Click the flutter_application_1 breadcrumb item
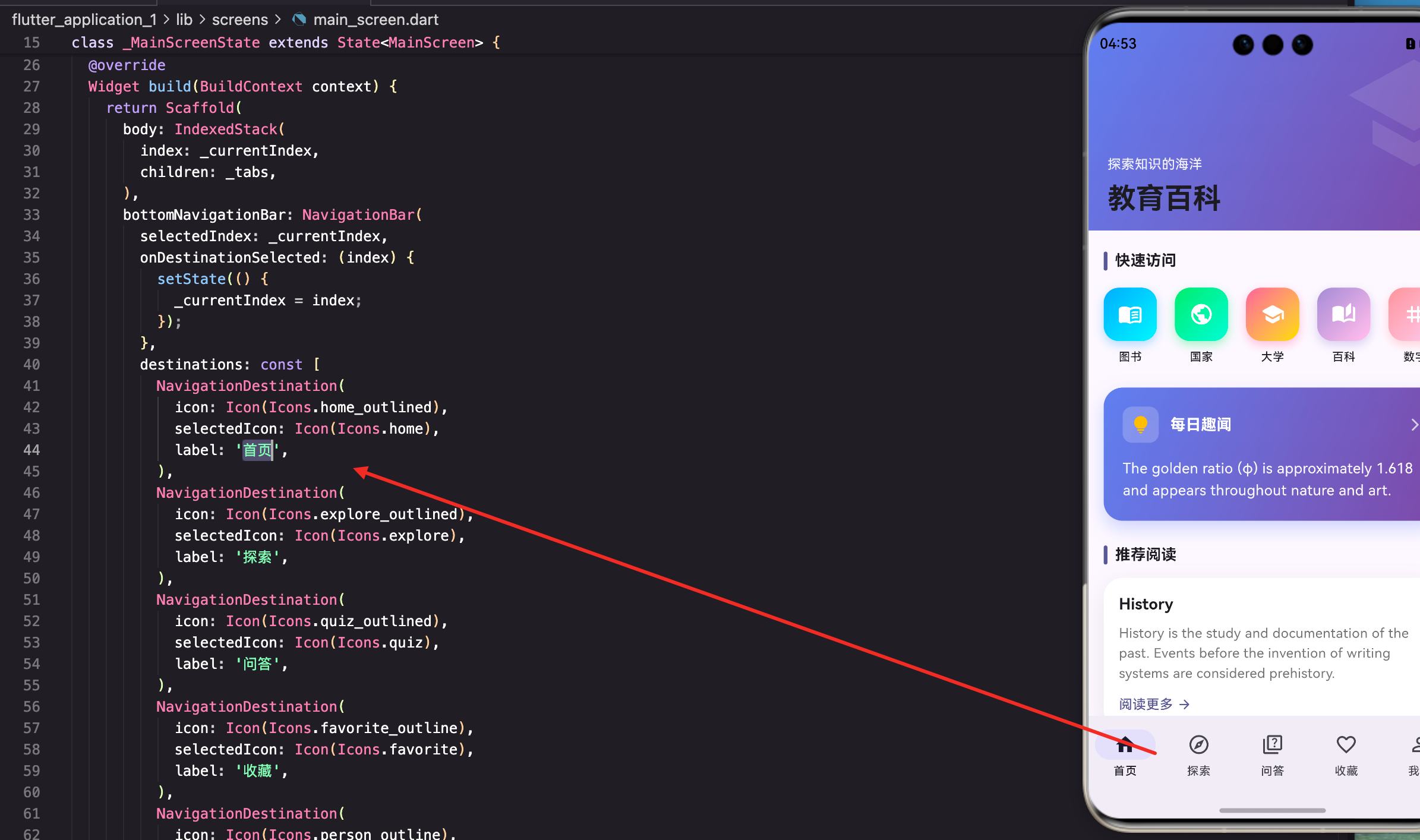 [x=84, y=20]
